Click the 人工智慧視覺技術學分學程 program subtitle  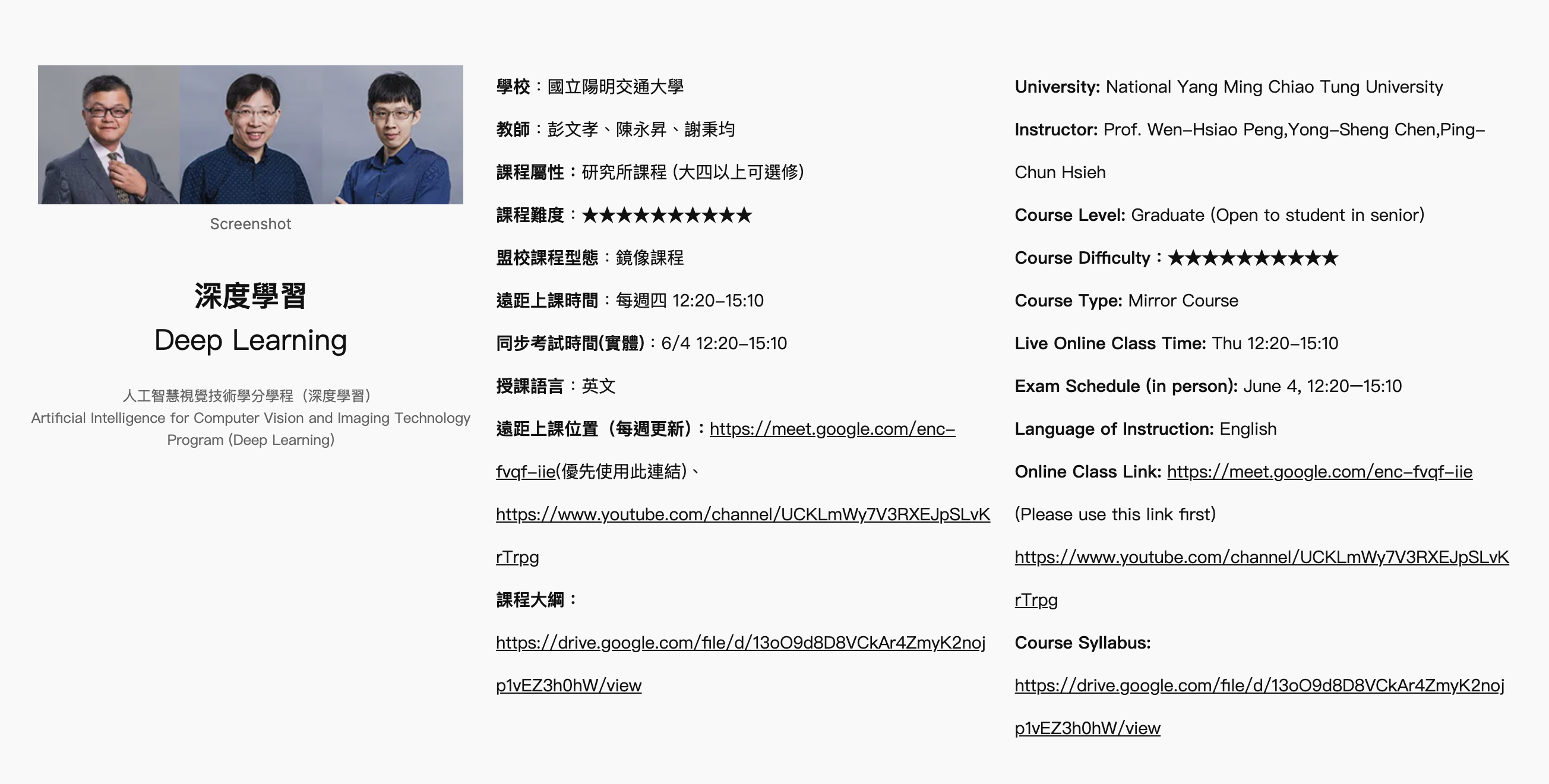click(246, 396)
